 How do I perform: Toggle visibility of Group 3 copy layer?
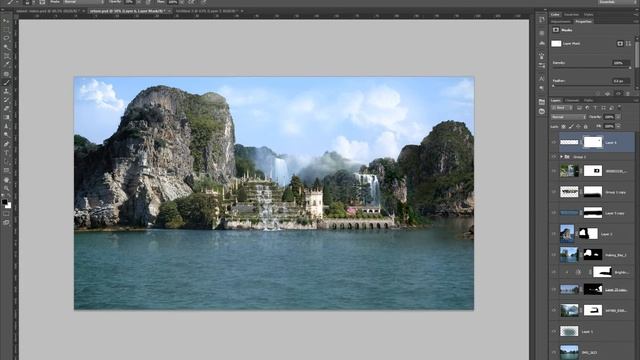(554, 192)
